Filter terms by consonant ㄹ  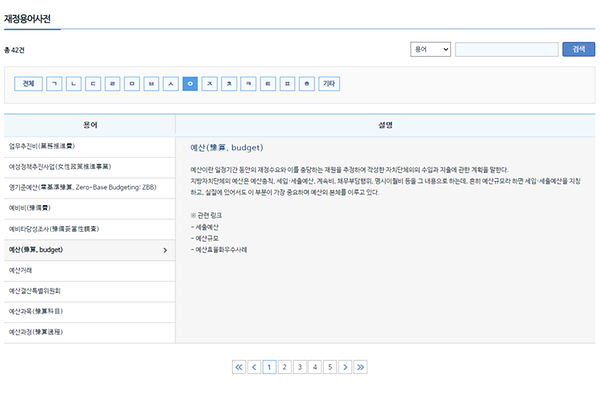pyautogui.click(x=112, y=84)
